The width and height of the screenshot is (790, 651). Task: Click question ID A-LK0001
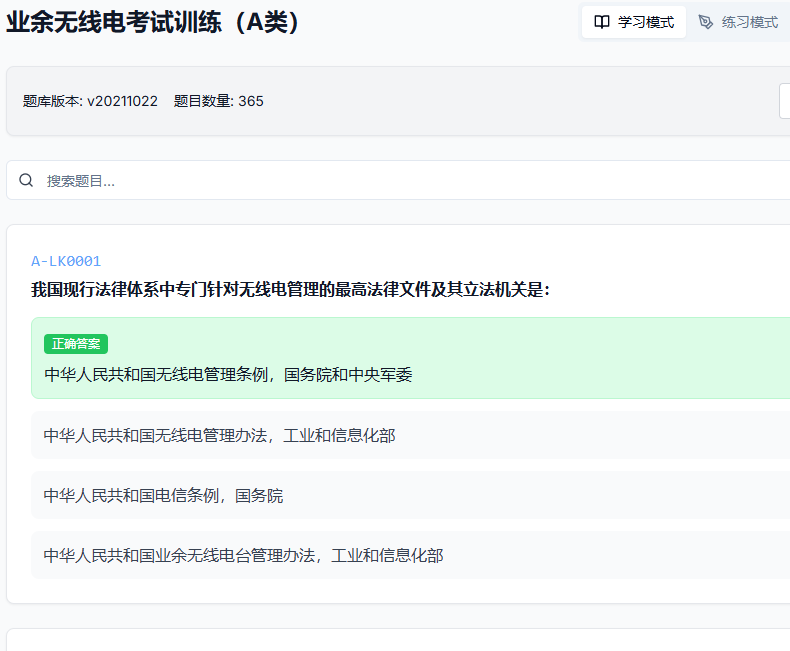pos(66,261)
